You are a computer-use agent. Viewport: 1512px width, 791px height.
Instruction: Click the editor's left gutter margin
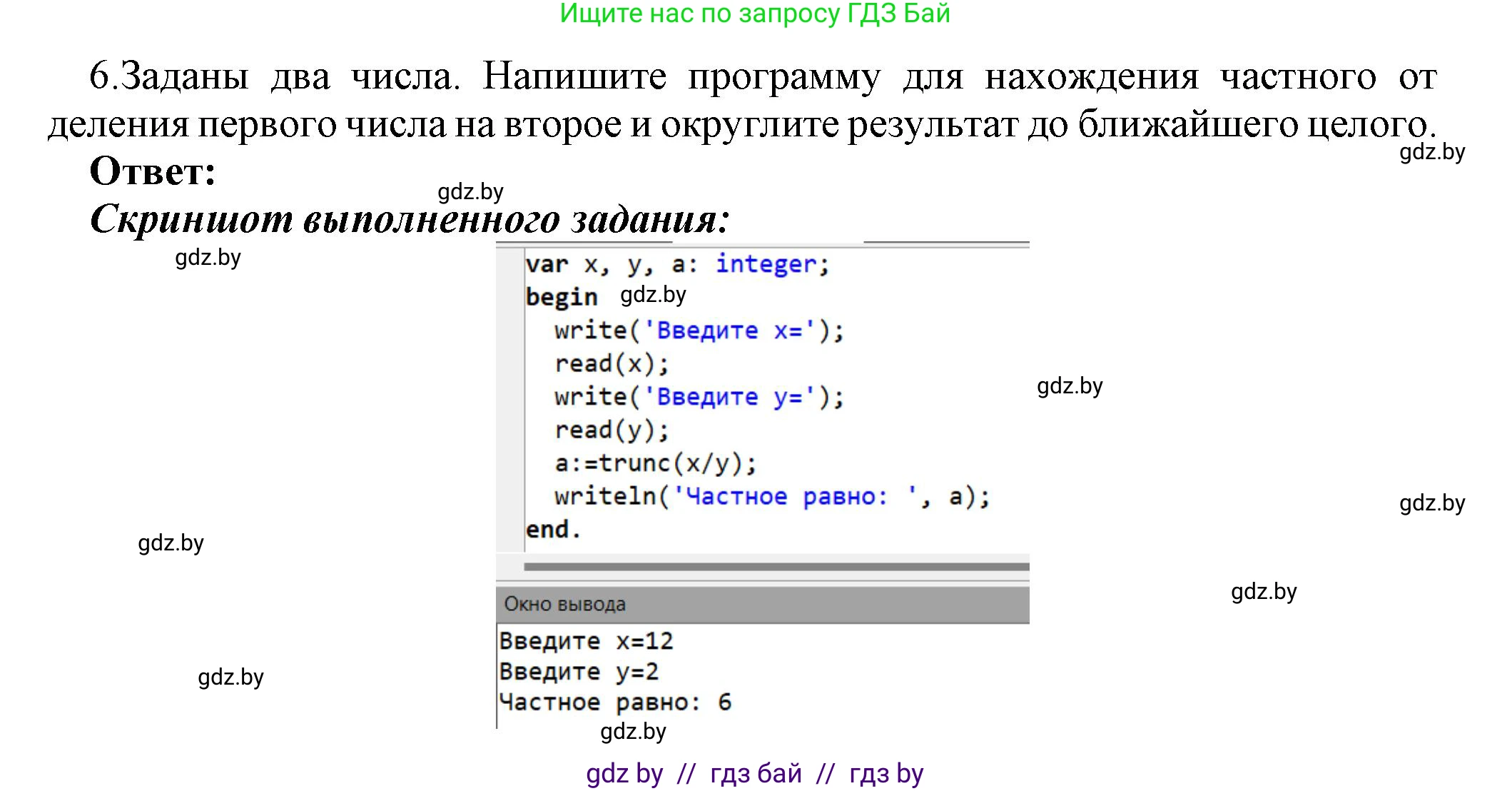[509, 400]
